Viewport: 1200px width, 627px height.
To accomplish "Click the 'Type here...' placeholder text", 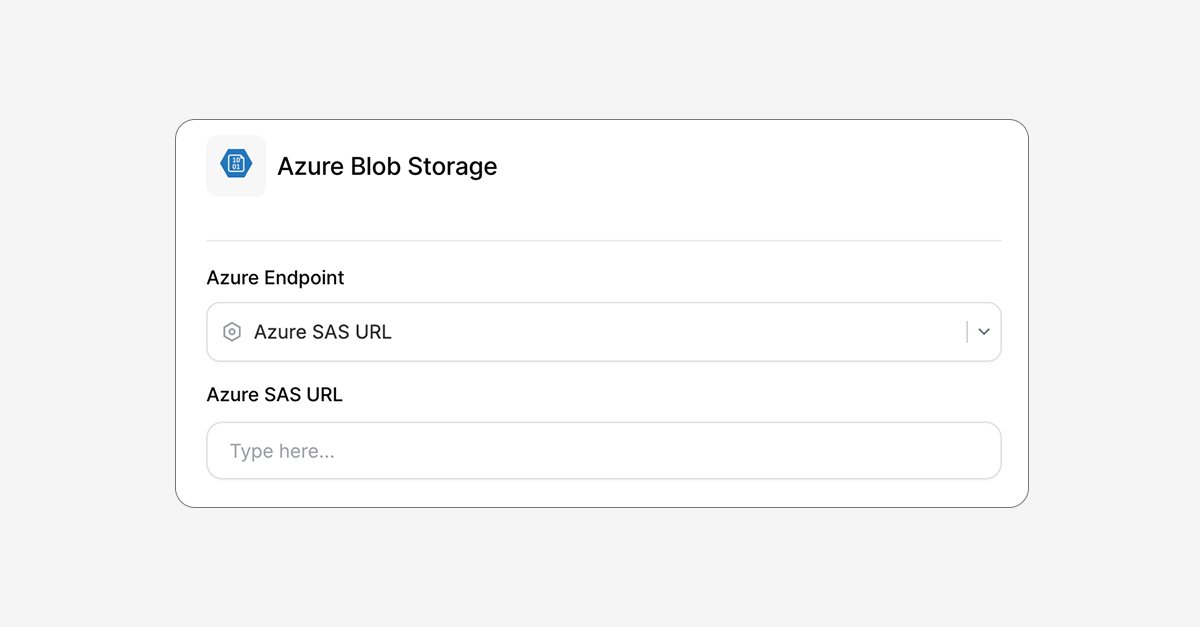I will [282, 451].
